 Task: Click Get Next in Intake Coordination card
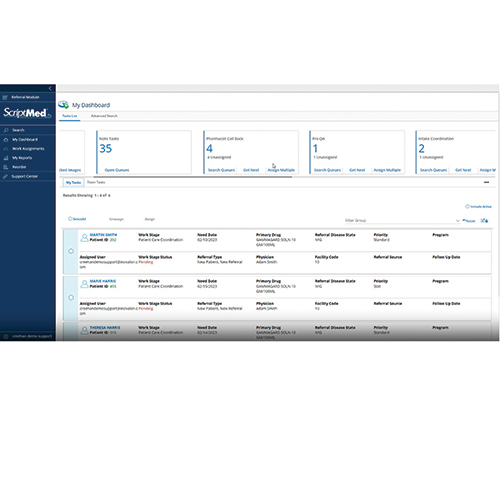463,170
